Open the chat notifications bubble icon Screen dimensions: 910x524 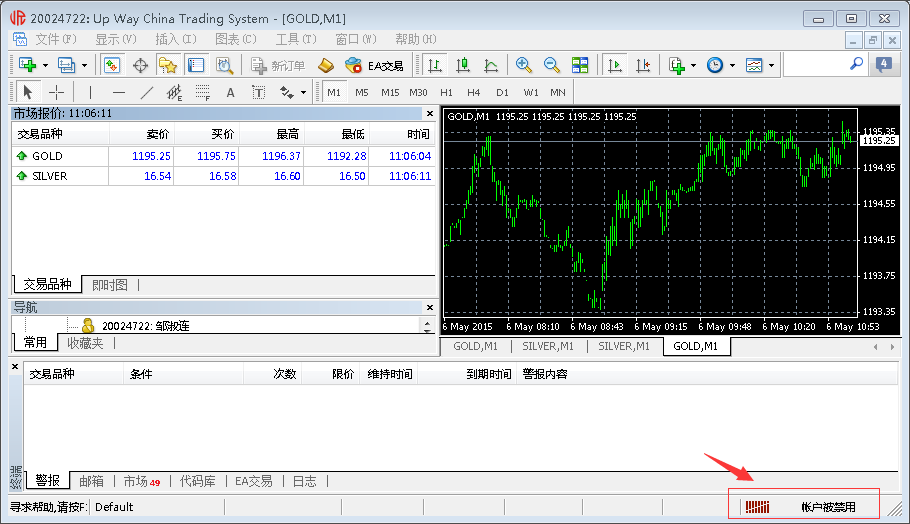[884, 64]
